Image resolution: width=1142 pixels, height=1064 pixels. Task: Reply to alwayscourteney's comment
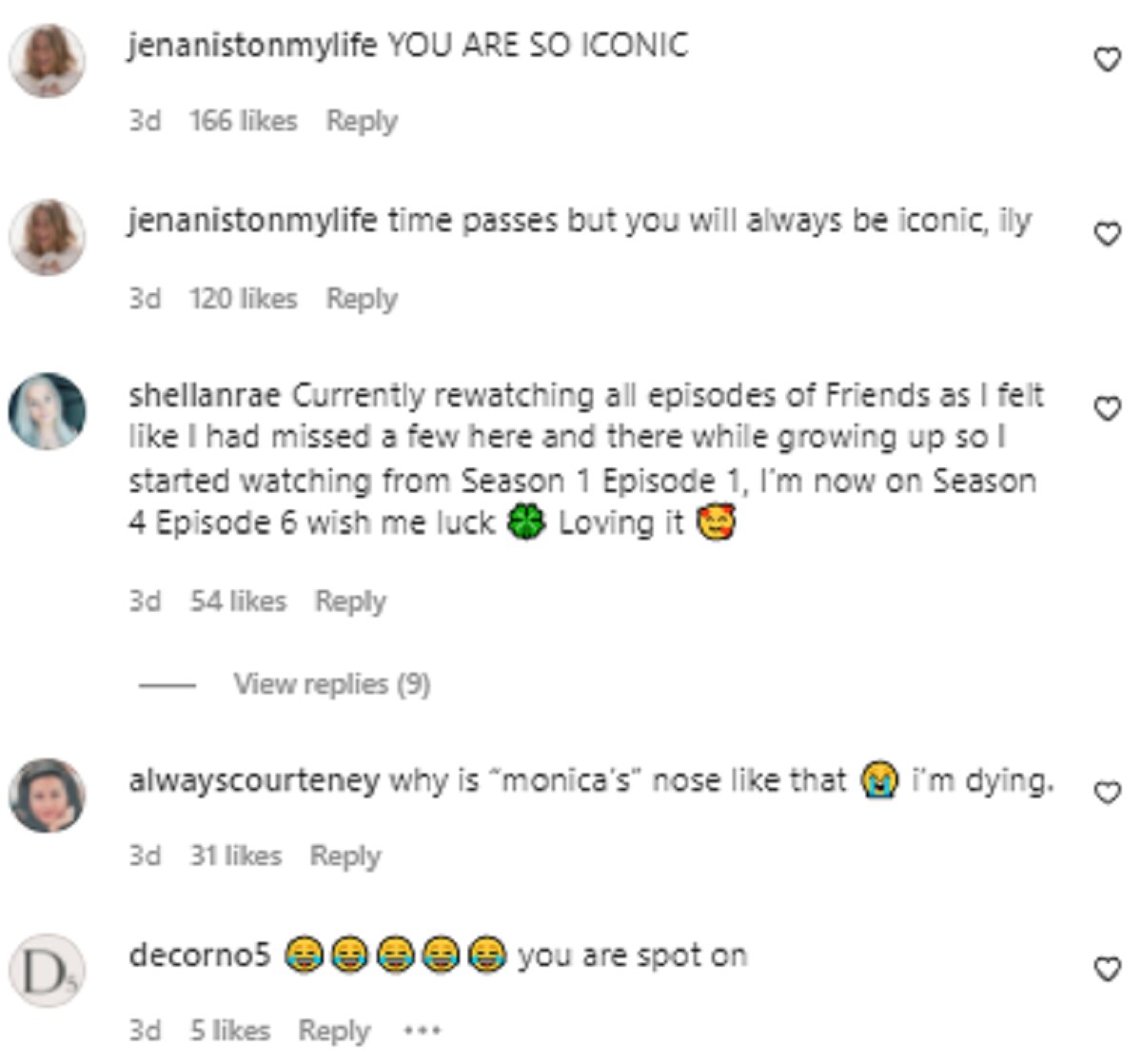click(x=345, y=856)
